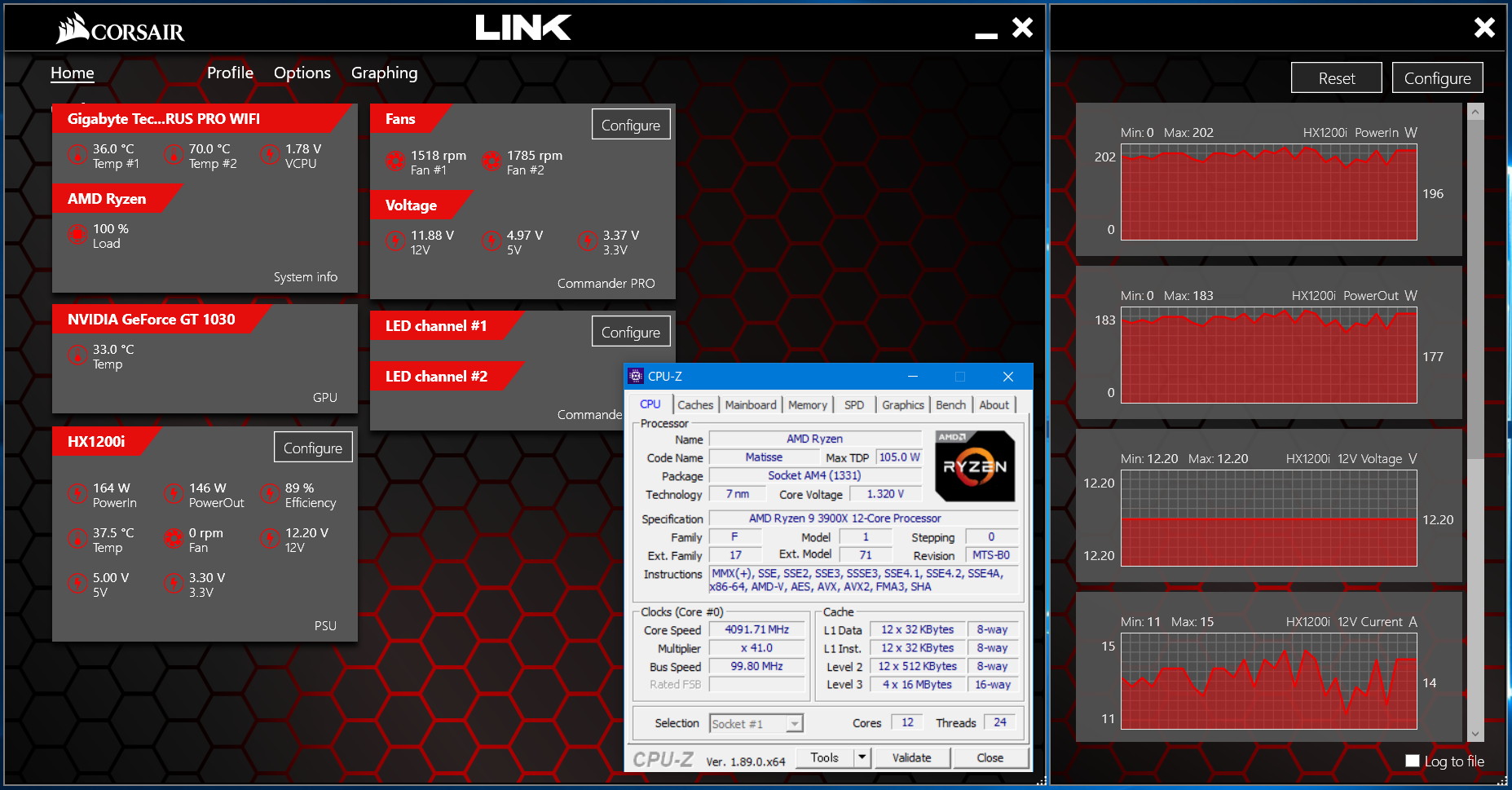
Task: Open the Home menu
Action: 73,73
